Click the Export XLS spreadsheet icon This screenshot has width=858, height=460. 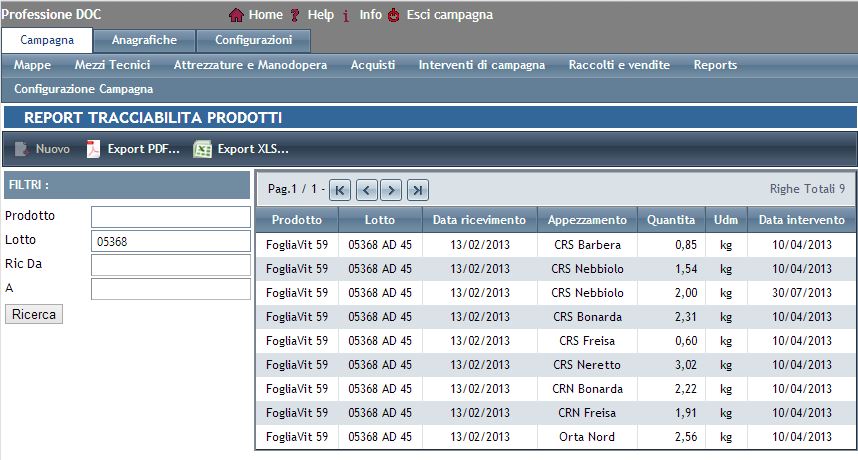[x=203, y=150]
